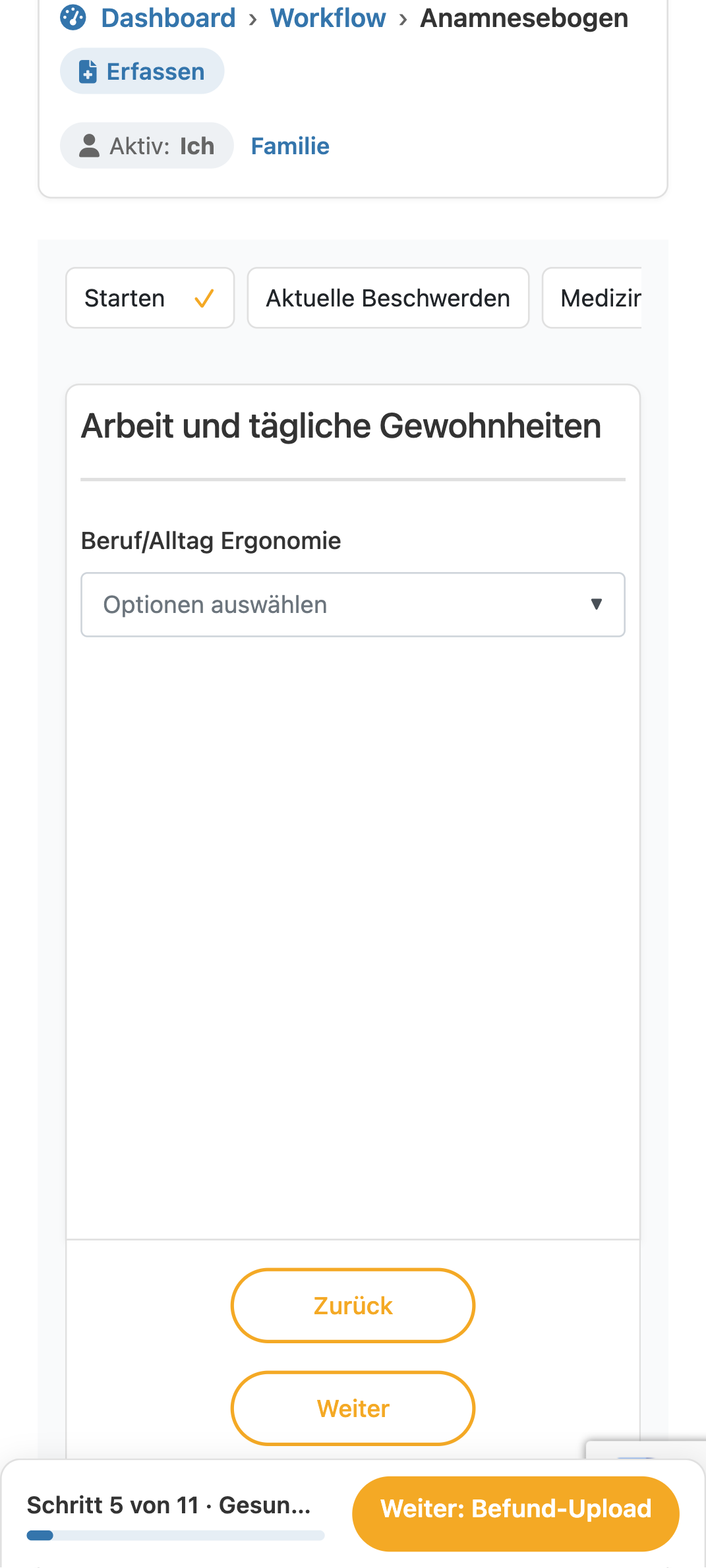This screenshot has height=1568, width=706.
Task: Click the user profile icon beside Aktiv
Action: (x=89, y=146)
